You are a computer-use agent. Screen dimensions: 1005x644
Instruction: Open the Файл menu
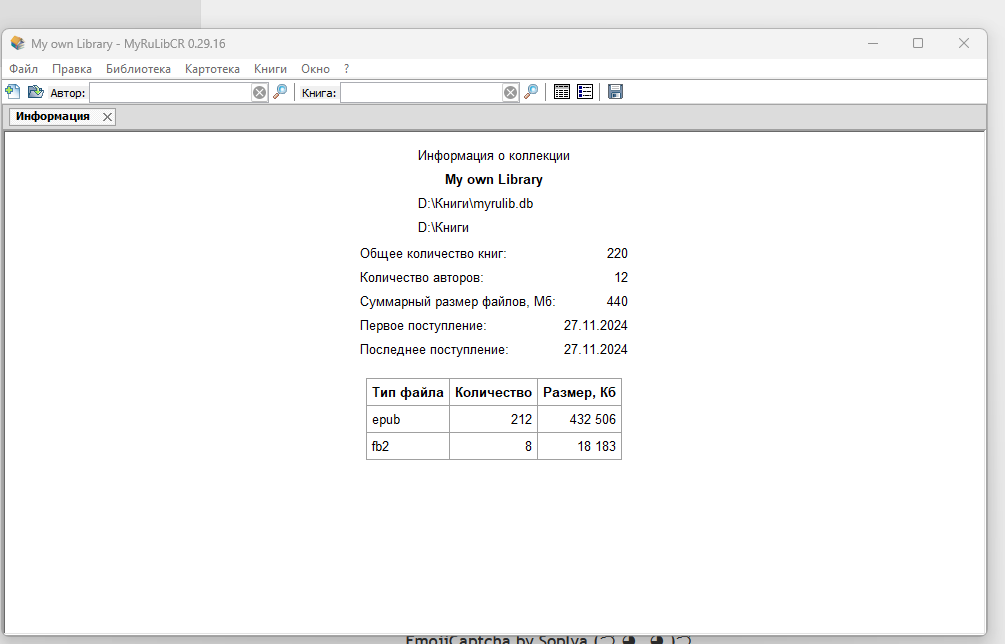coord(24,69)
